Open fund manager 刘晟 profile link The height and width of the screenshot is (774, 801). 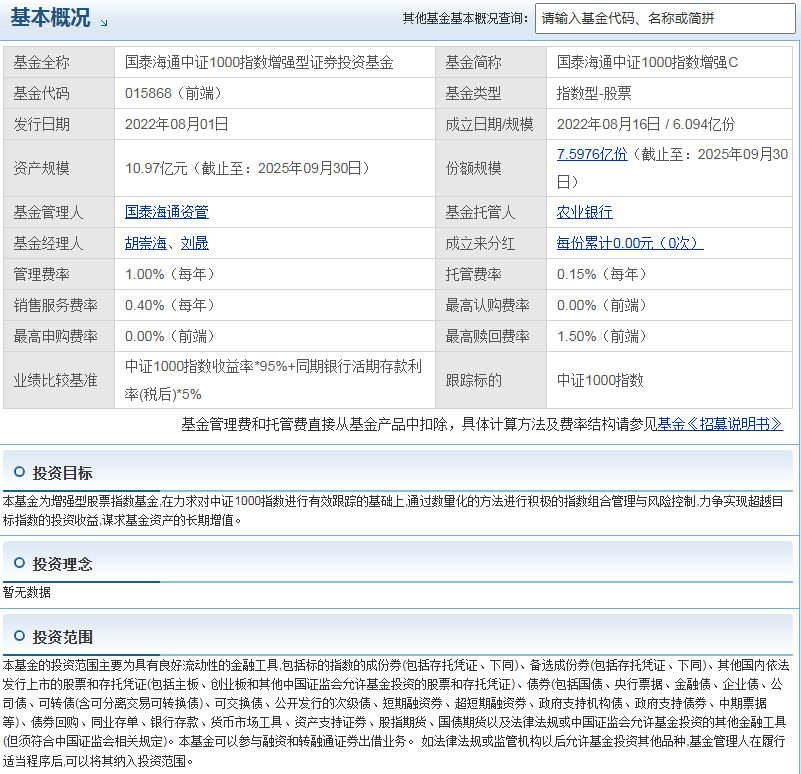195,243
